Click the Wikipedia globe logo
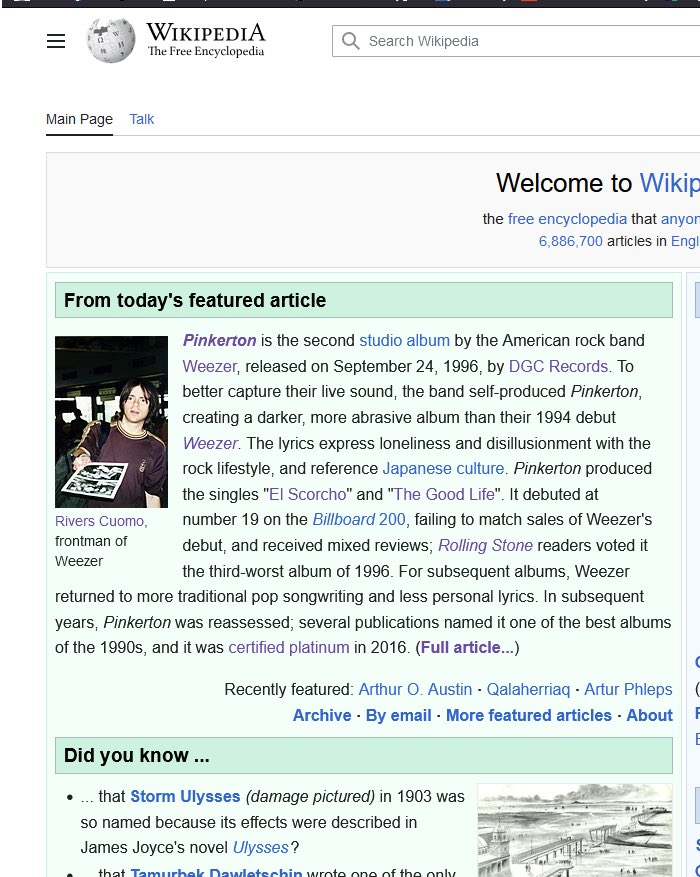The image size is (700, 877). 110,40
